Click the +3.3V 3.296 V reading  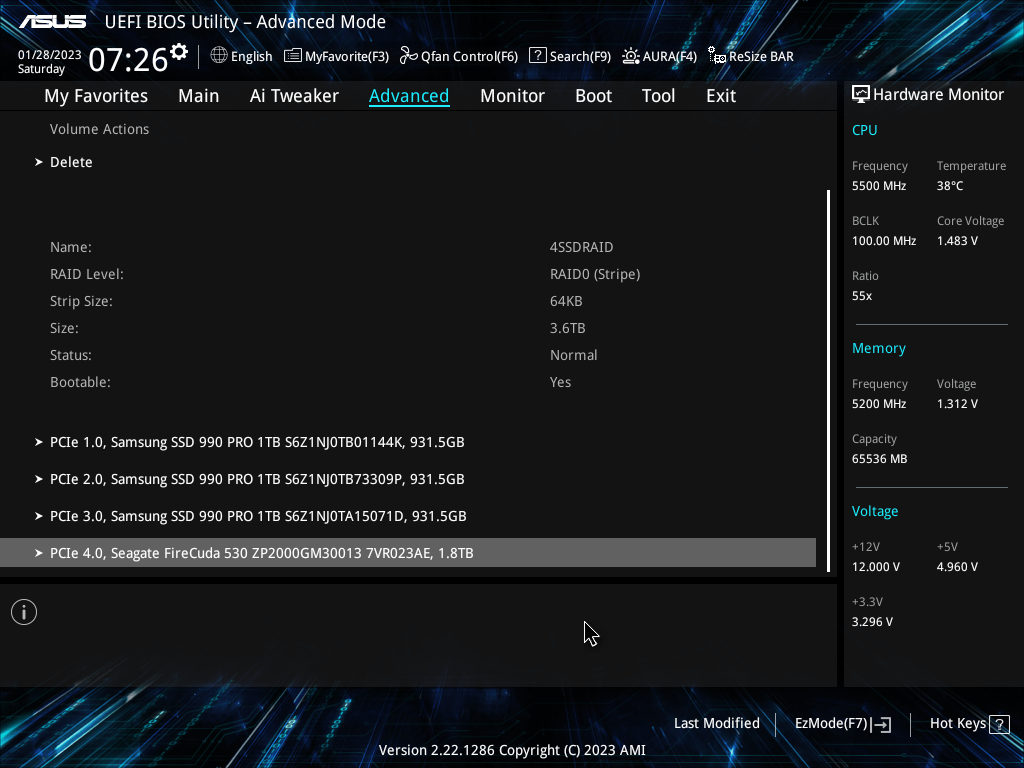[x=872, y=622]
